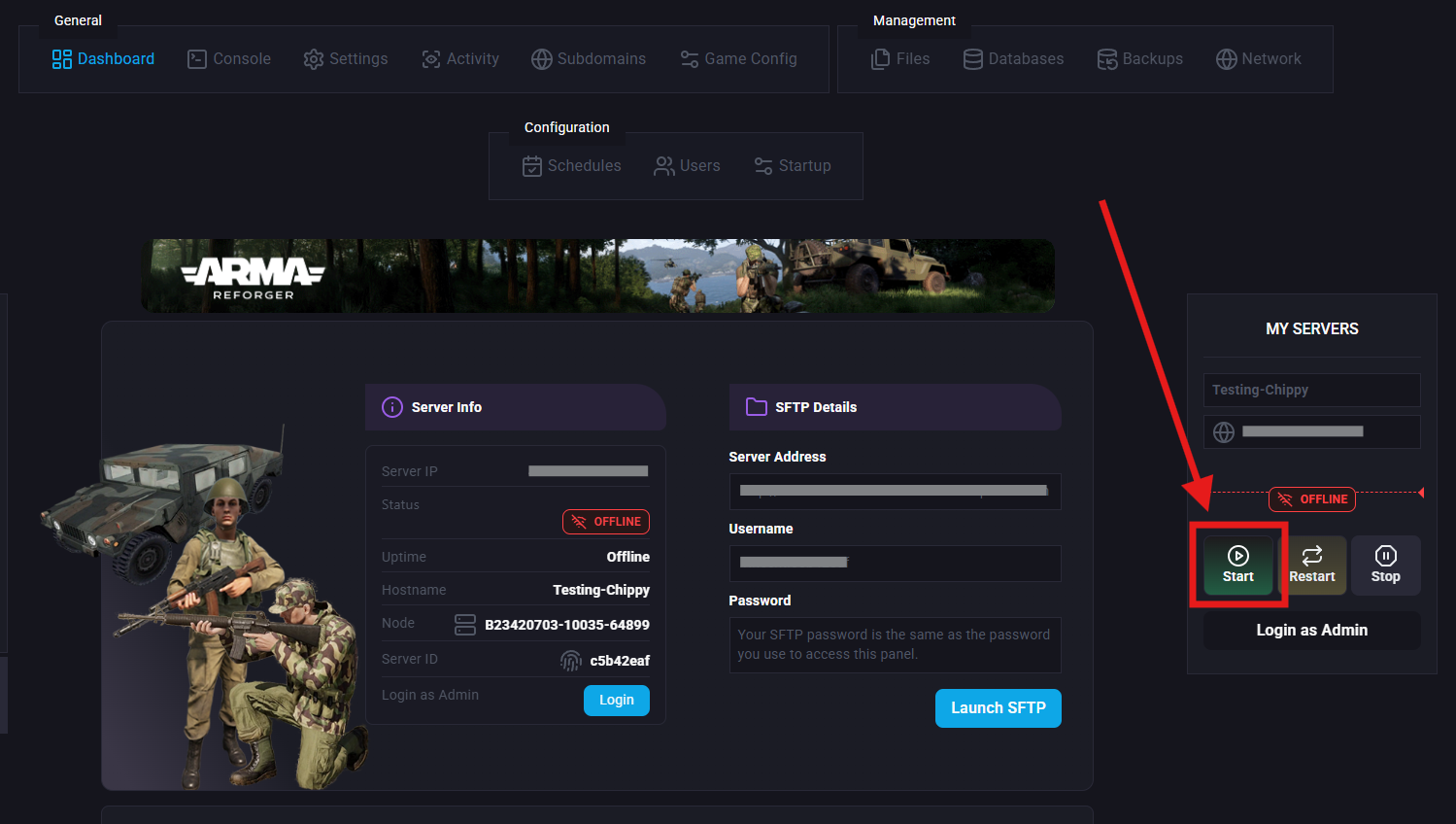Click the Server ID fingerprint icon
The height and width of the screenshot is (824, 1456).
571,661
